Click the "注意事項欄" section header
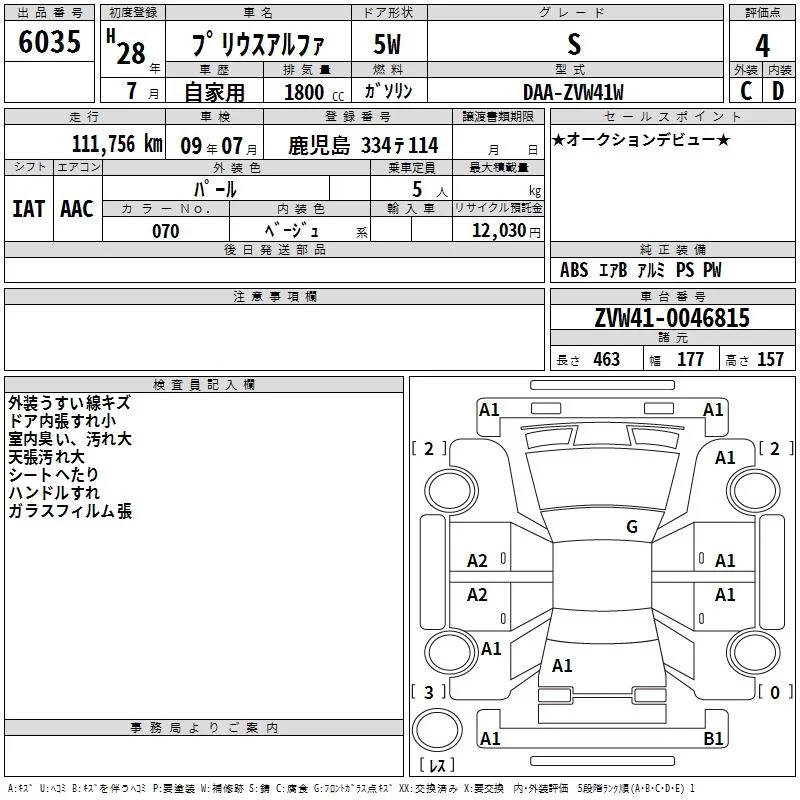800x800 pixels. tap(274, 296)
